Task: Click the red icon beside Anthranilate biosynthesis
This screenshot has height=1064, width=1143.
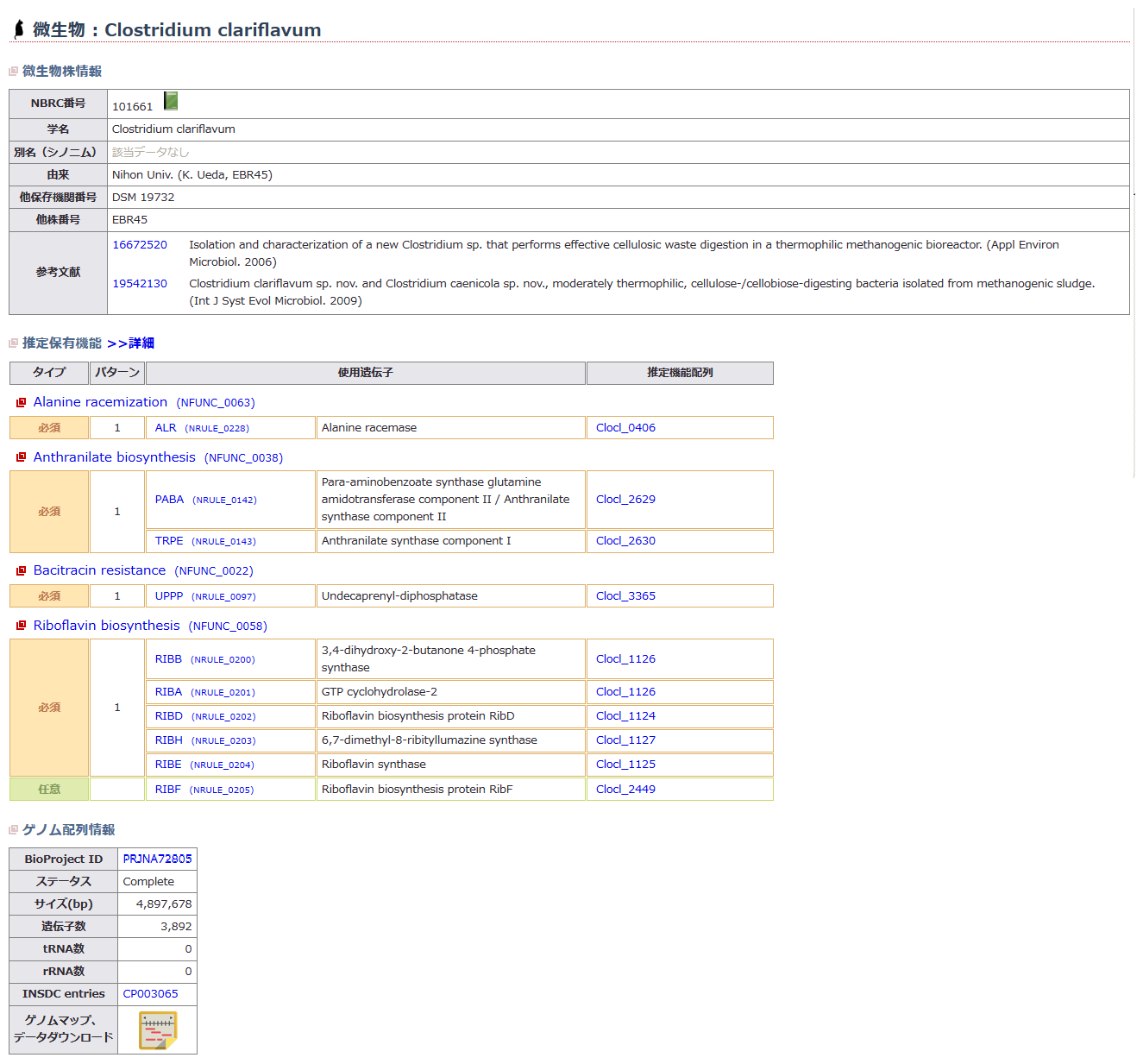Action: click(x=22, y=457)
